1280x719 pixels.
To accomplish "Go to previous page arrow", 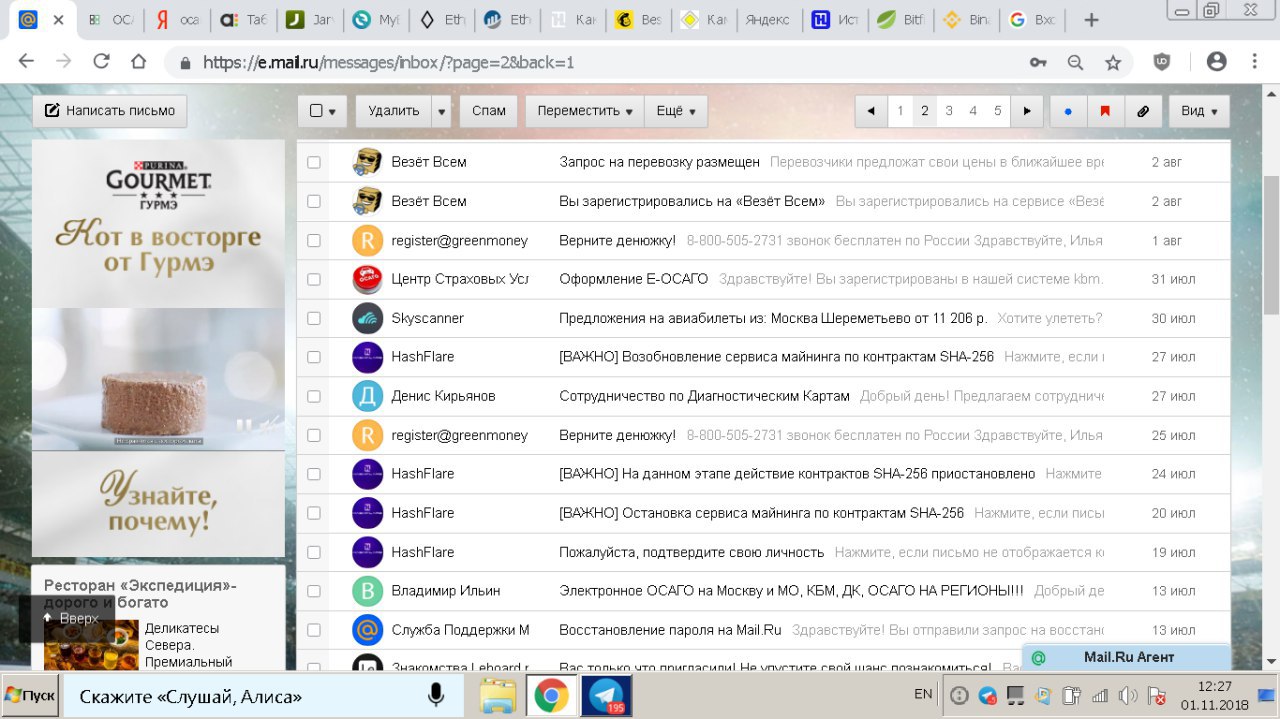I will coord(871,111).
